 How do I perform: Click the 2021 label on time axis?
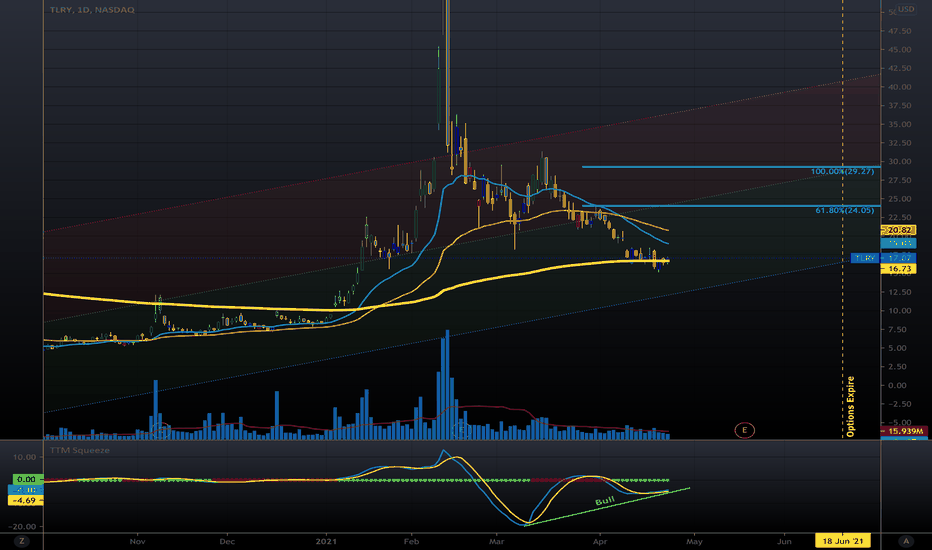coord(326,542)
